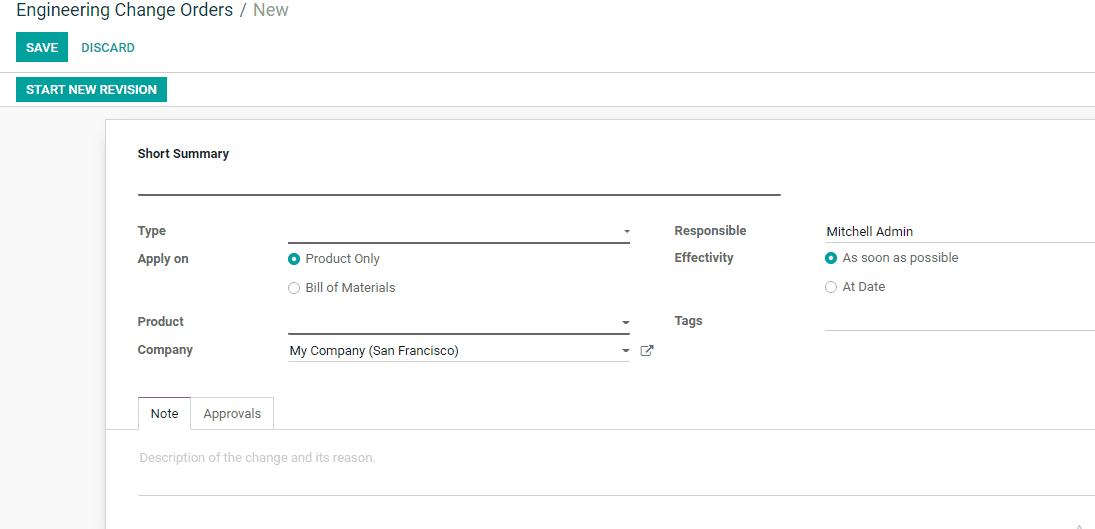Switch to the Note tab
Viewport: 1095px width, 529px height.
[x=164, y=413]
